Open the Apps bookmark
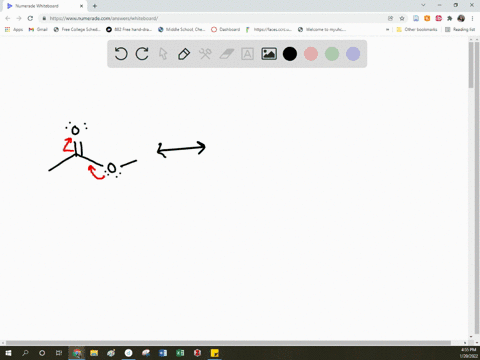 click(x=14, y=29)
